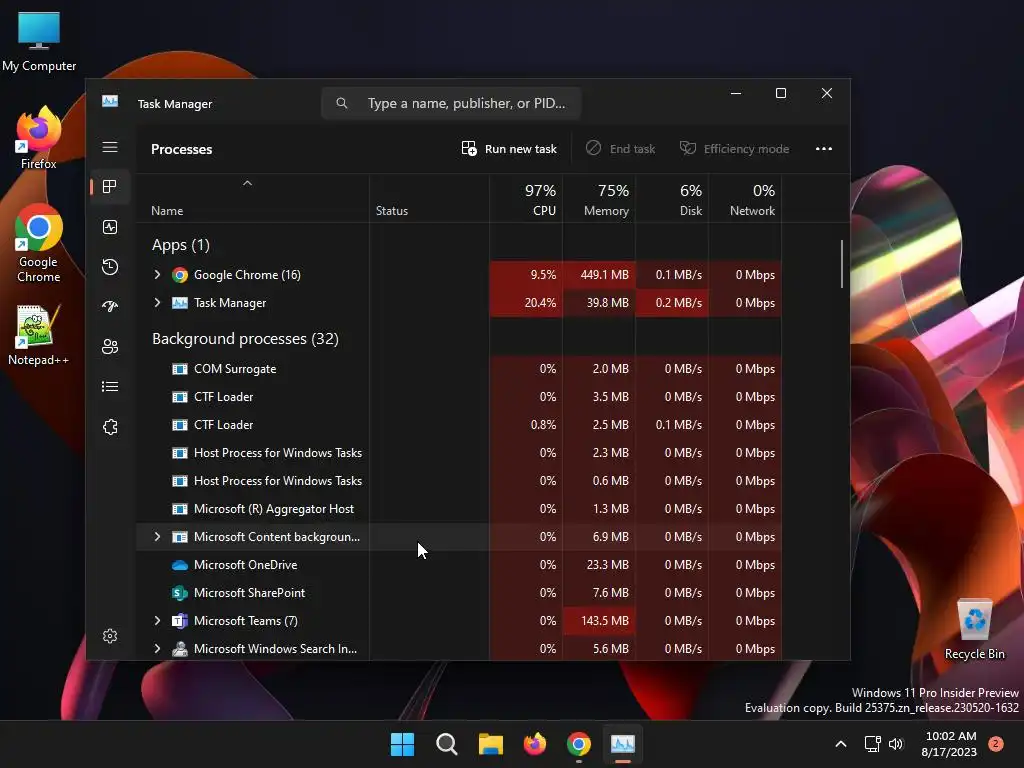
Task: Select the Recycle Bin desktop icon
Action: click(974, 629)
